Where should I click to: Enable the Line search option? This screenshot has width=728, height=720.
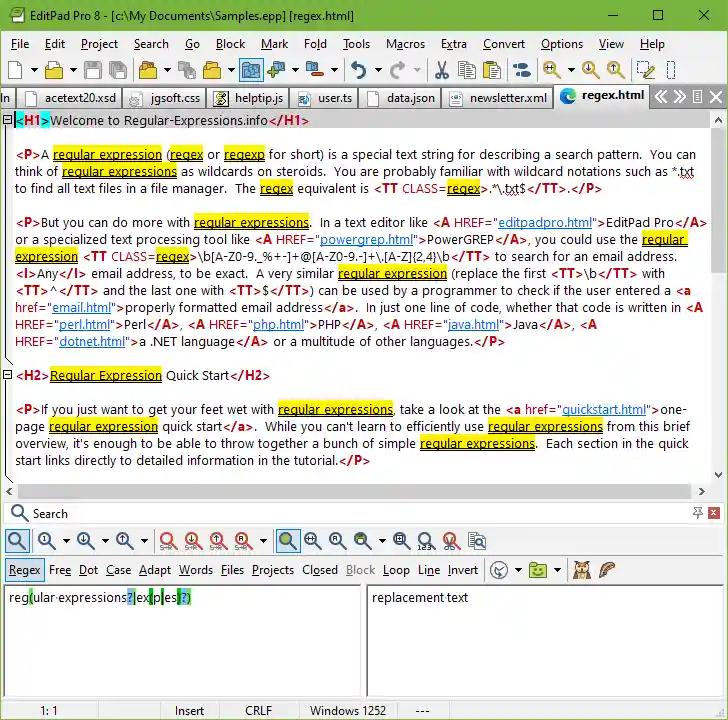point(429,570)
